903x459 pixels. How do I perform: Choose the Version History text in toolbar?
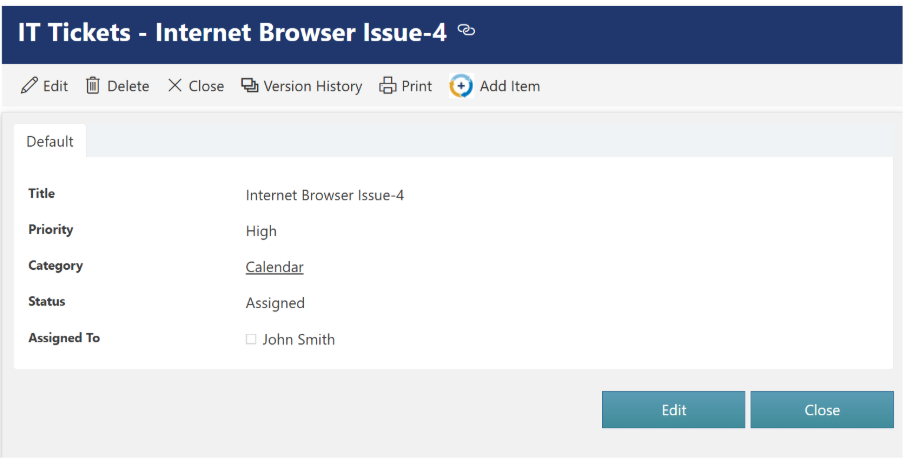312,86
